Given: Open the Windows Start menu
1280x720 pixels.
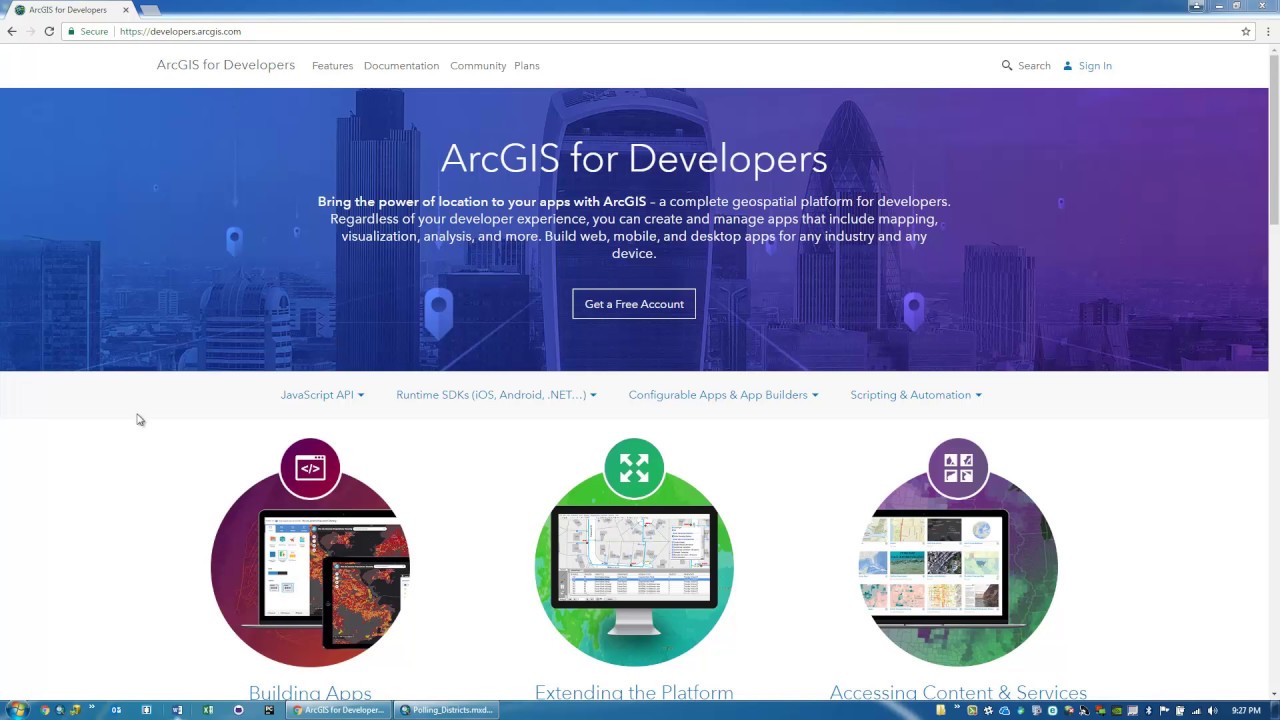Looking at the screenshot, I should pyautogui.click(x=17, y=710).
